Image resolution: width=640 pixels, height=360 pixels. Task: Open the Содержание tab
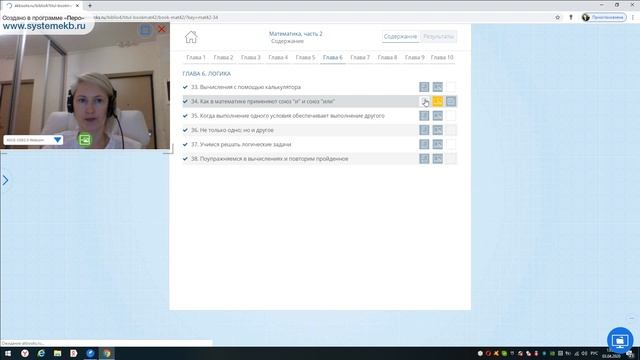[400, 37]
